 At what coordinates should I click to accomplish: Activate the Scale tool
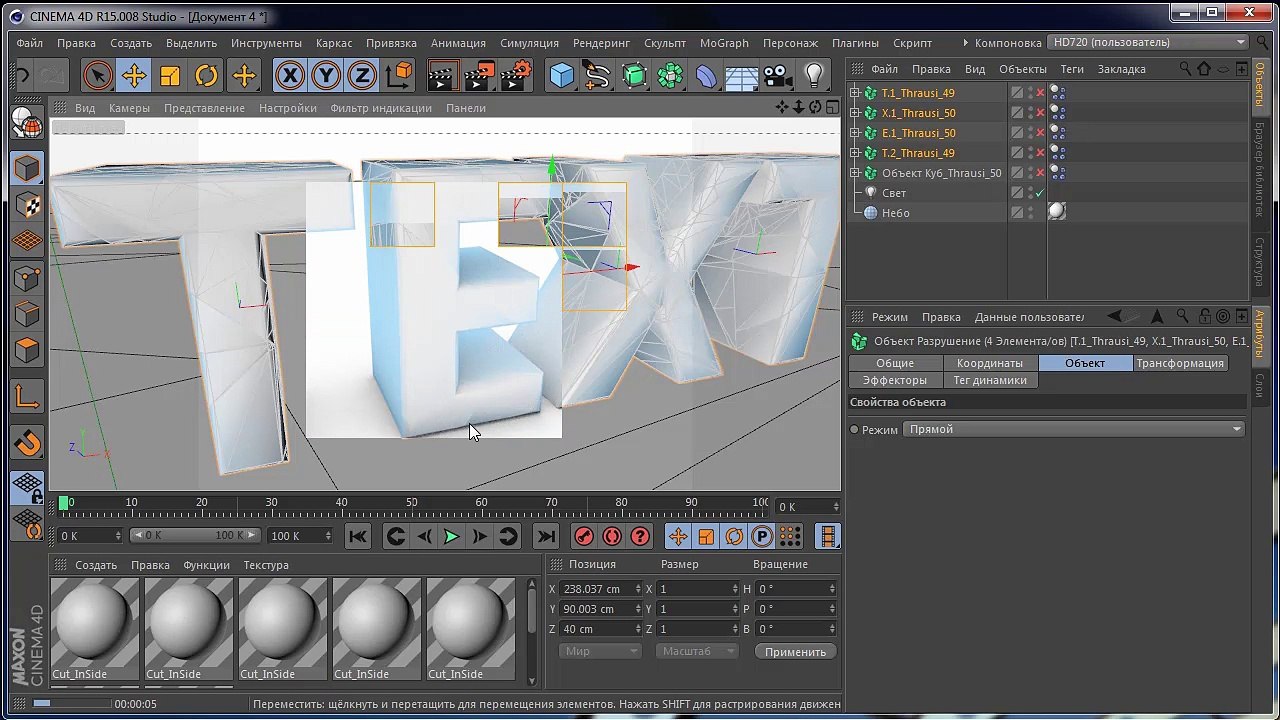tap(170, 76)
